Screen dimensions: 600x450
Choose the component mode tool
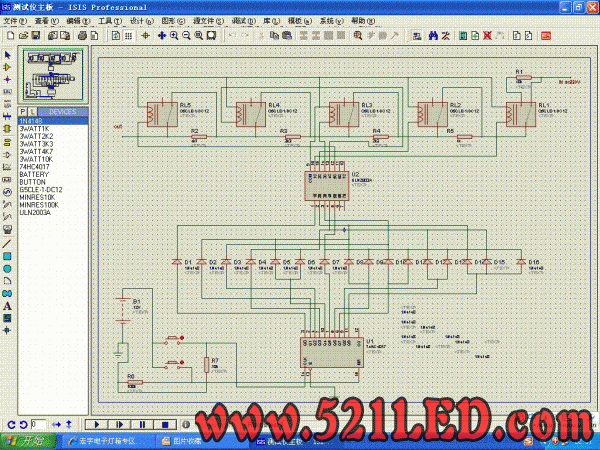7,67
